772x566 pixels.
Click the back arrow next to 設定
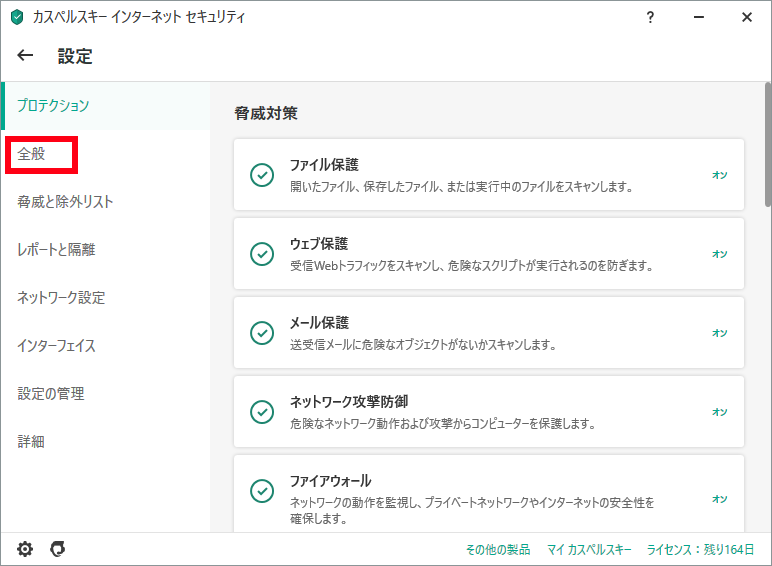[26, 56]
